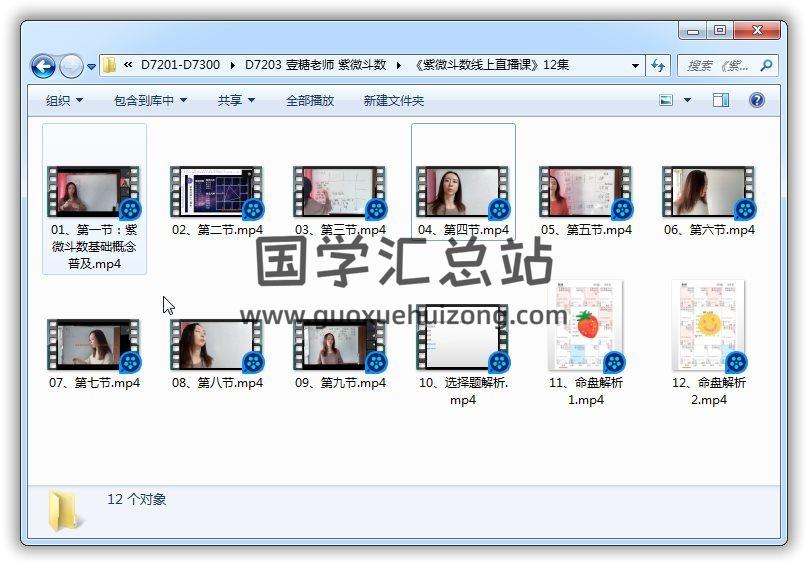
Task: Open the 组织 menu
Action: point(64,101)
